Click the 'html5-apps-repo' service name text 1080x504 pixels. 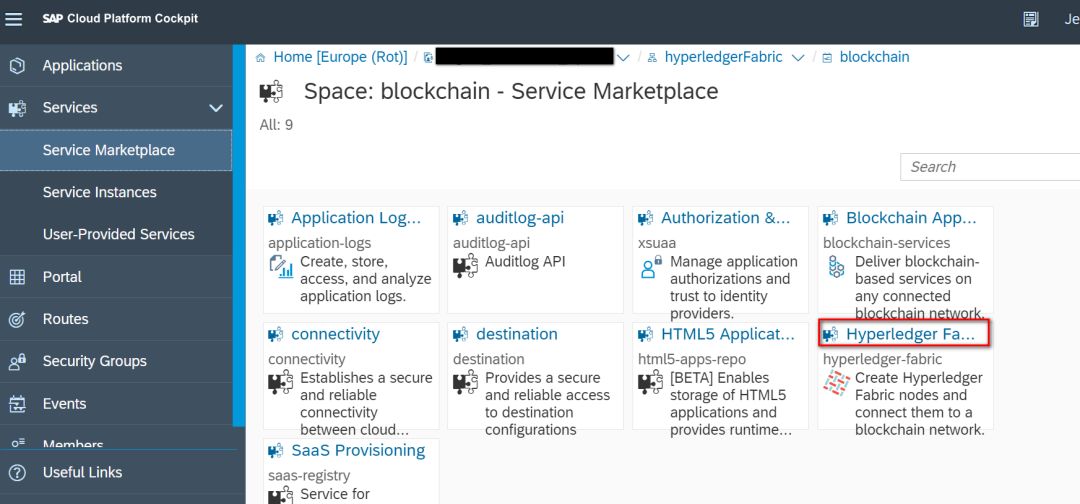tap(692, 359)
